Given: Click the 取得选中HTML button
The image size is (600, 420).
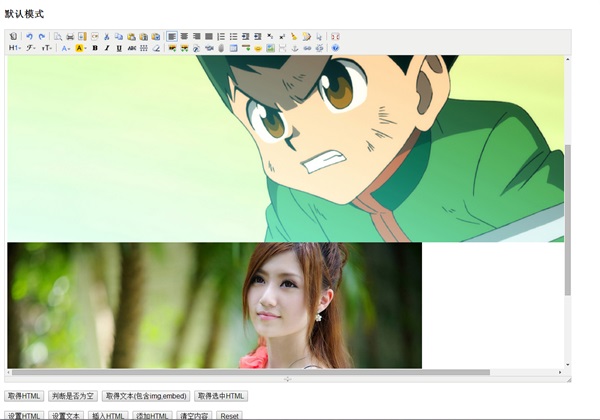Looking at the screenshot, I should 221,396.
